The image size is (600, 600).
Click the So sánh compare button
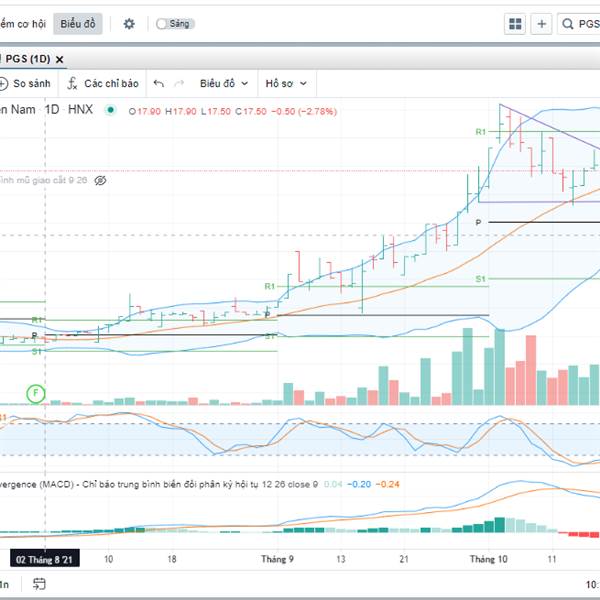(x=25, y=83)
